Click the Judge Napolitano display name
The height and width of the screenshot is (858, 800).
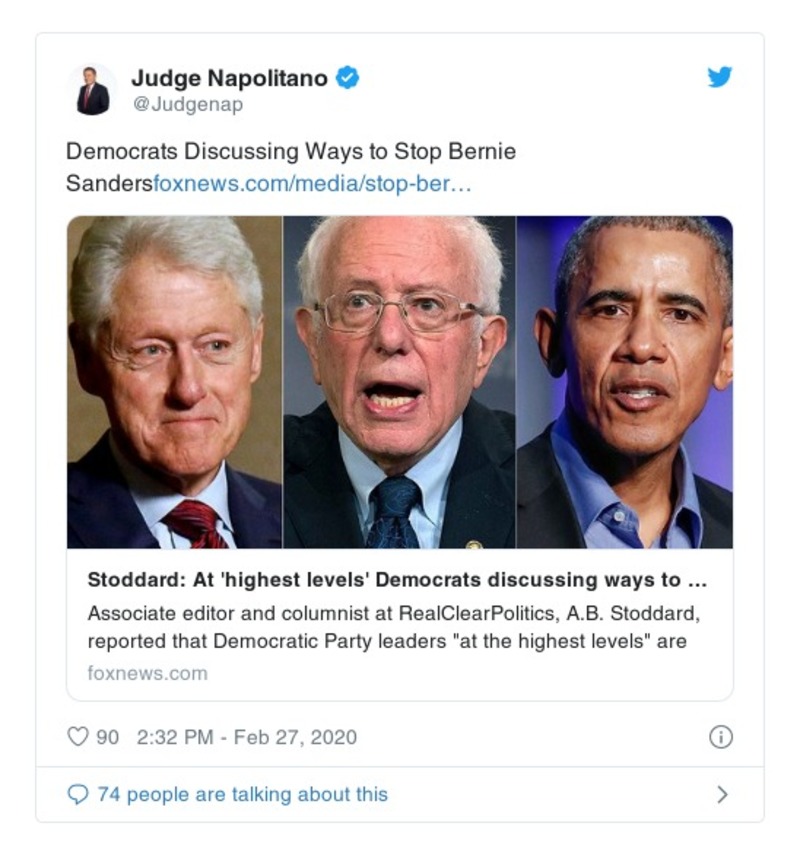coord(229,78)
